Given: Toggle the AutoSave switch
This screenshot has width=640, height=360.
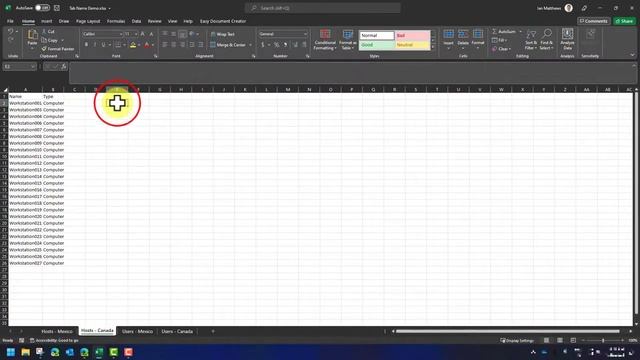Looking at the screenshot, I should 42,8.
